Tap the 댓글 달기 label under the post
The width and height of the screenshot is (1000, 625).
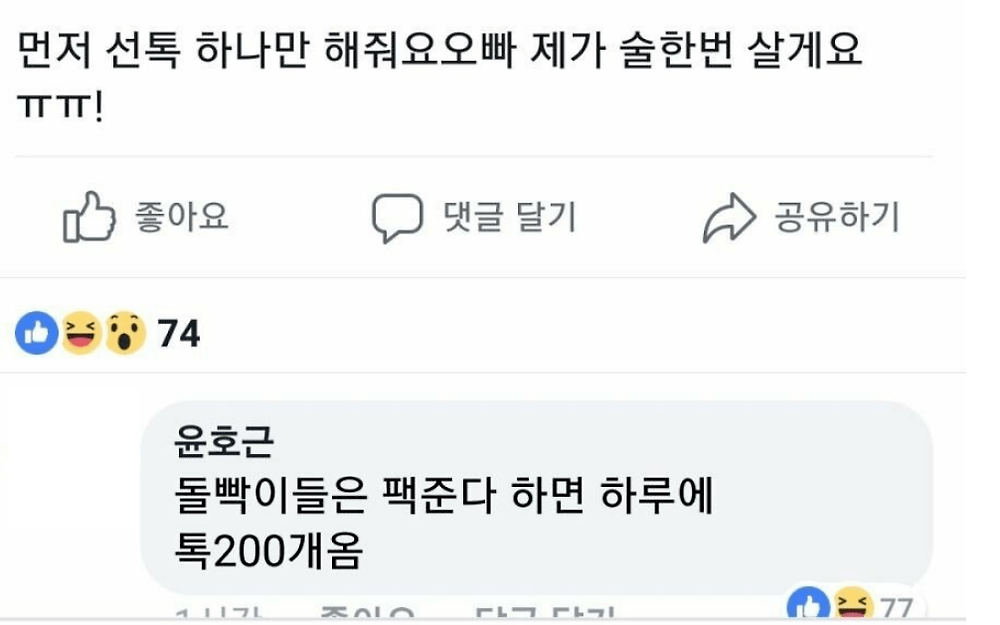tap(510, 217)
